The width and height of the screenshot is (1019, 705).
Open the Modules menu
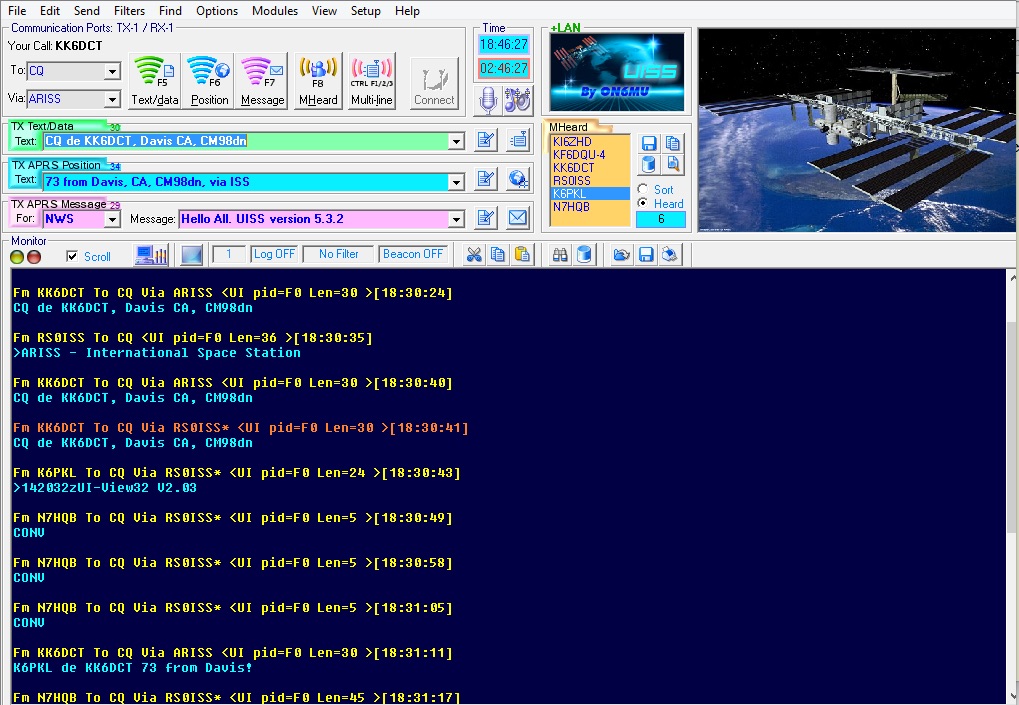tap(272, 11)
